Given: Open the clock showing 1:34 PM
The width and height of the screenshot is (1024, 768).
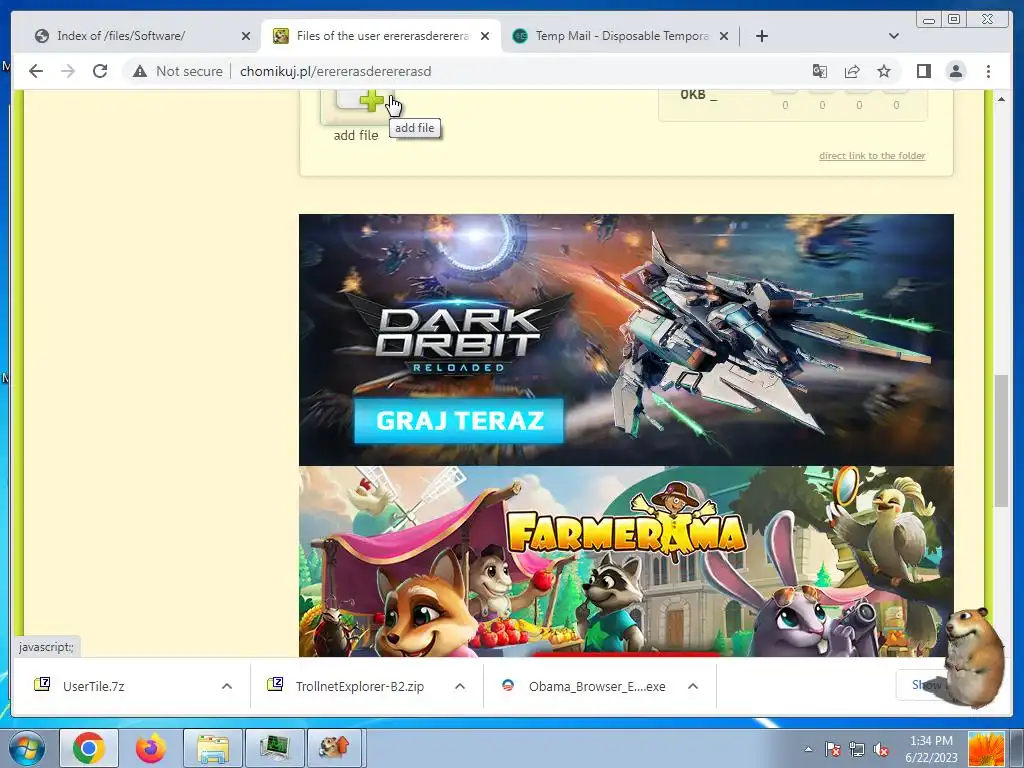Looking at the screenshot, I should point(931,749).
